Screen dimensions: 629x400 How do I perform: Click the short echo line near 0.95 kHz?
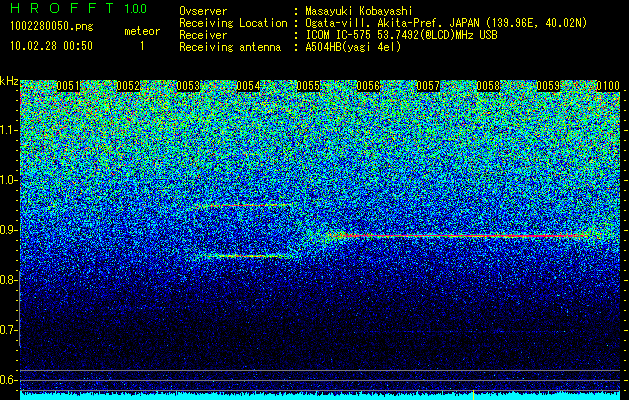coord(246,205)
